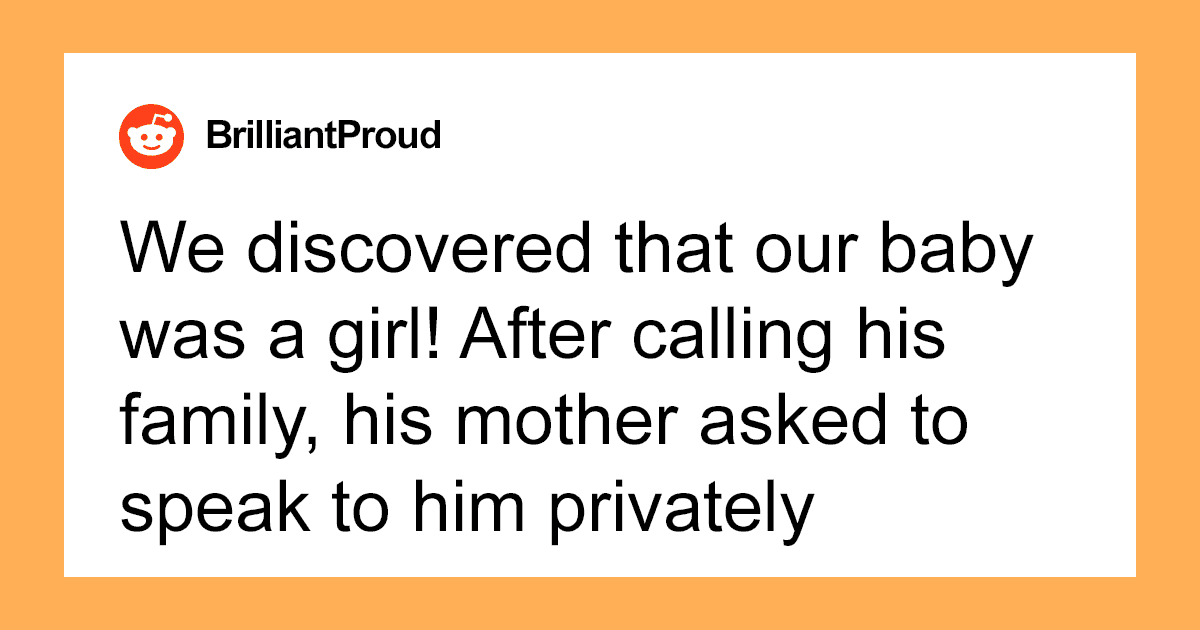This screenshot has height=630, width=1200.
Task: Click the Reddit Snoo avatar icon
Action: (153, 135)
